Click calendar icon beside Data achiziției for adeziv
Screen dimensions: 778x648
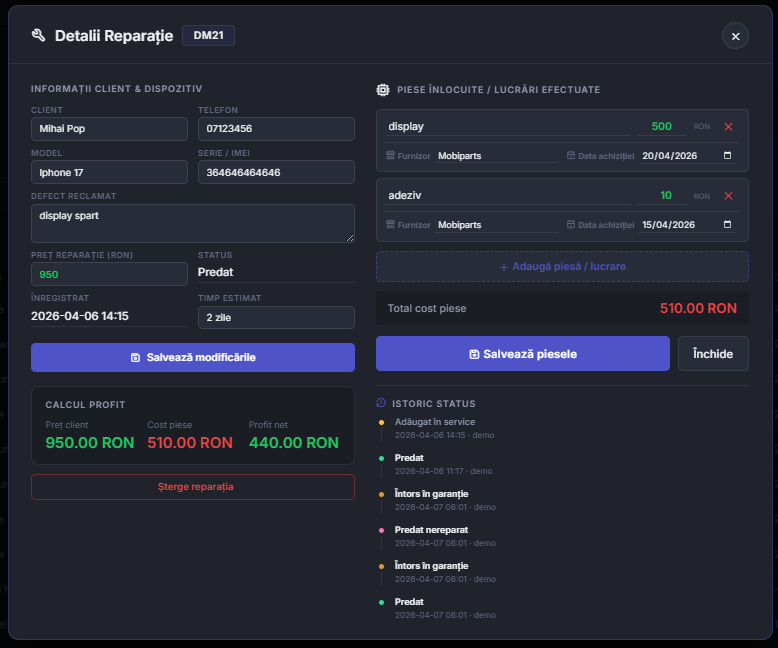click(x=571, y=224)
